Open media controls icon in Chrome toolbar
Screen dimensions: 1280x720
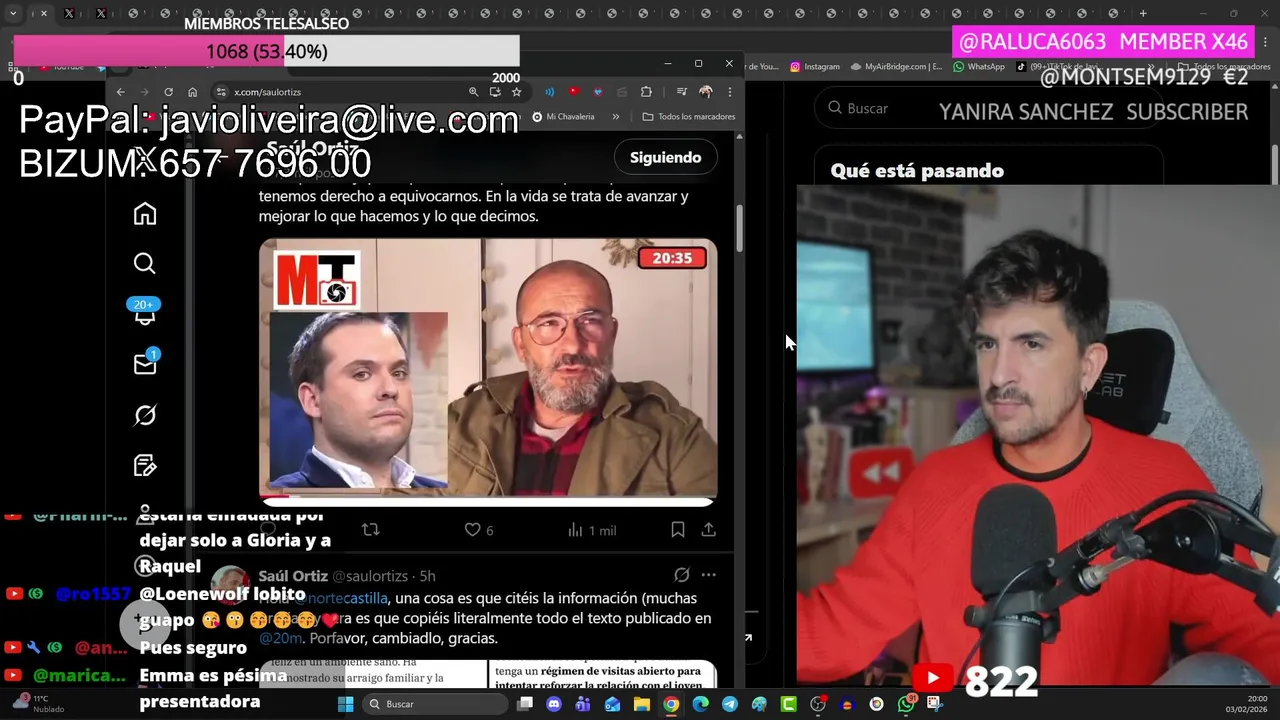(x=681, y=92)
